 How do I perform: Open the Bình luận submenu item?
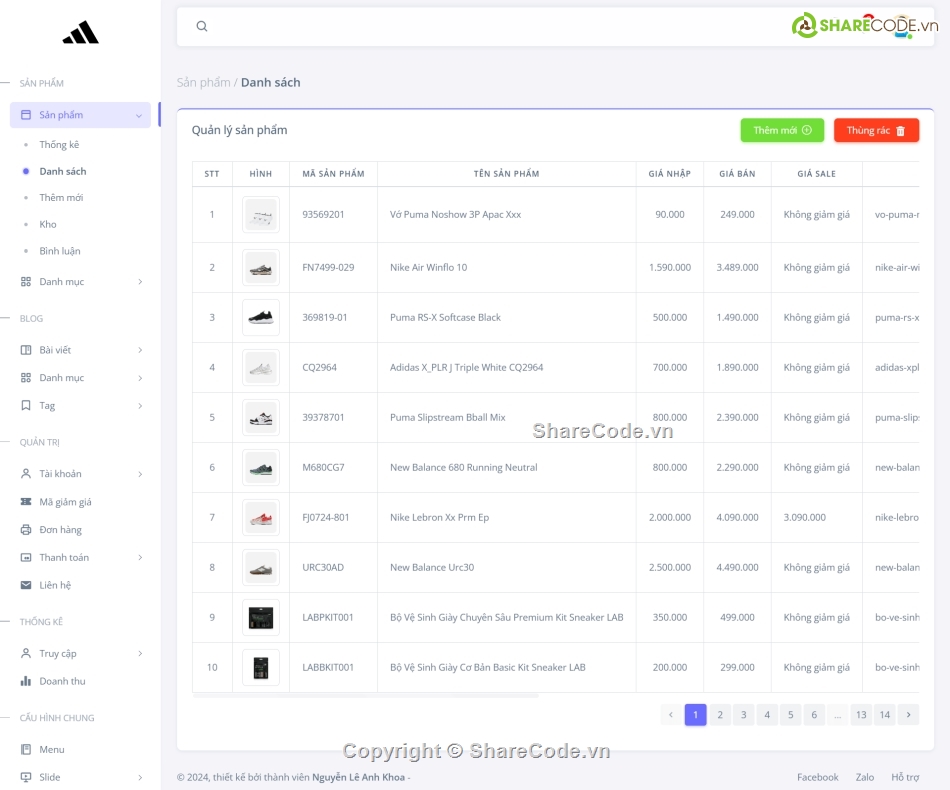coord(60,251)
